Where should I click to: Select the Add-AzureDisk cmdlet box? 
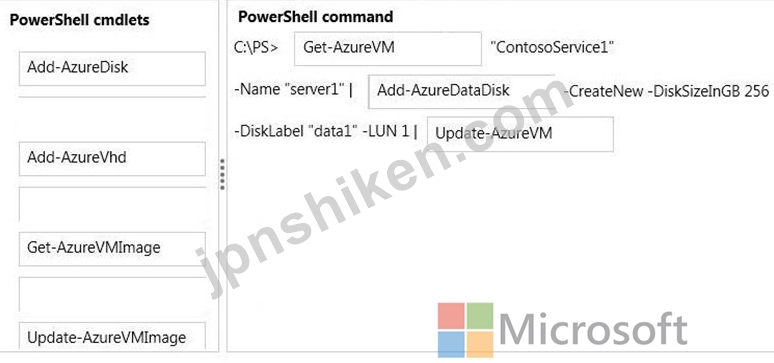(x=112, y=68)
